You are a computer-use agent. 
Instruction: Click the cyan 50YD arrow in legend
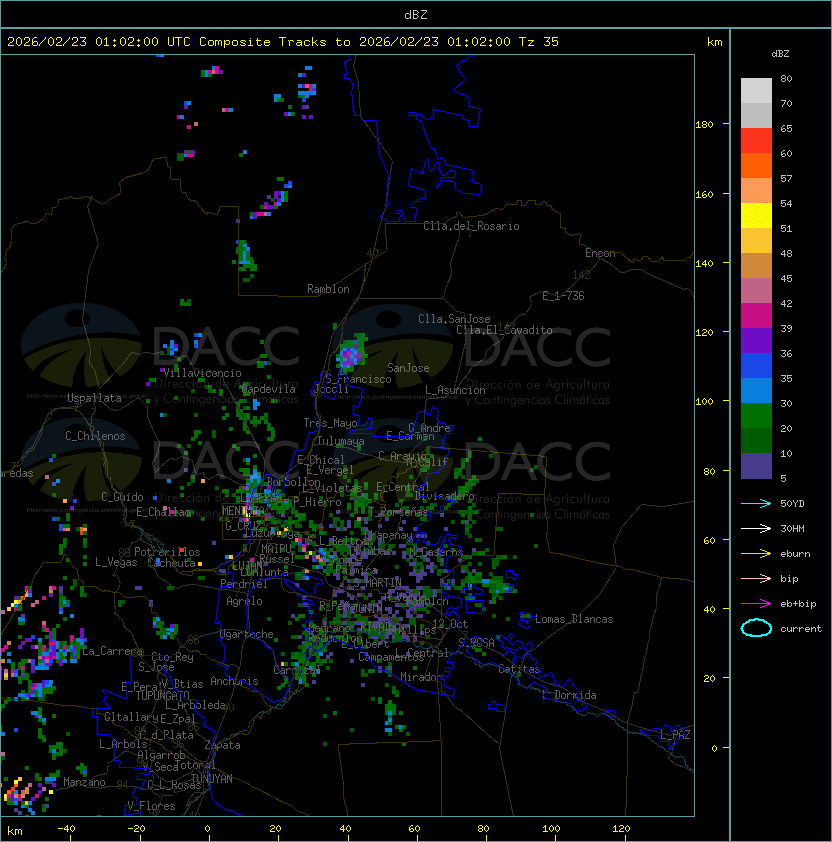point(756,503)
